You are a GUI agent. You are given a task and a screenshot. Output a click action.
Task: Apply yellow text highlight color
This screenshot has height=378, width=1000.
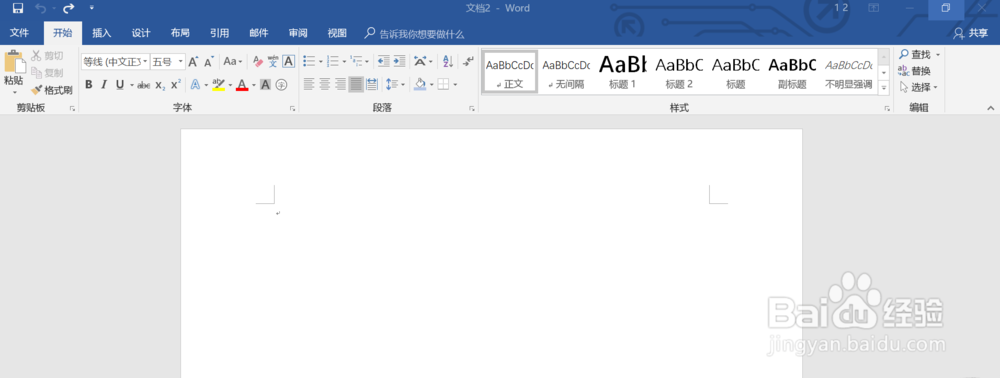pyautogui.click(x=219, y=85)
